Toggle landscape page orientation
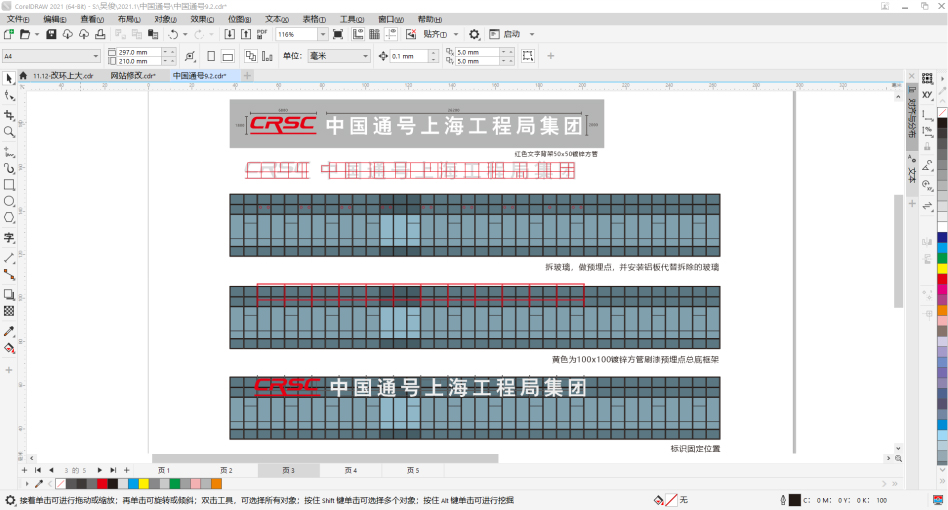Image resolution: width=948 pixels, height=510 pixels. [x=227, y=56]
